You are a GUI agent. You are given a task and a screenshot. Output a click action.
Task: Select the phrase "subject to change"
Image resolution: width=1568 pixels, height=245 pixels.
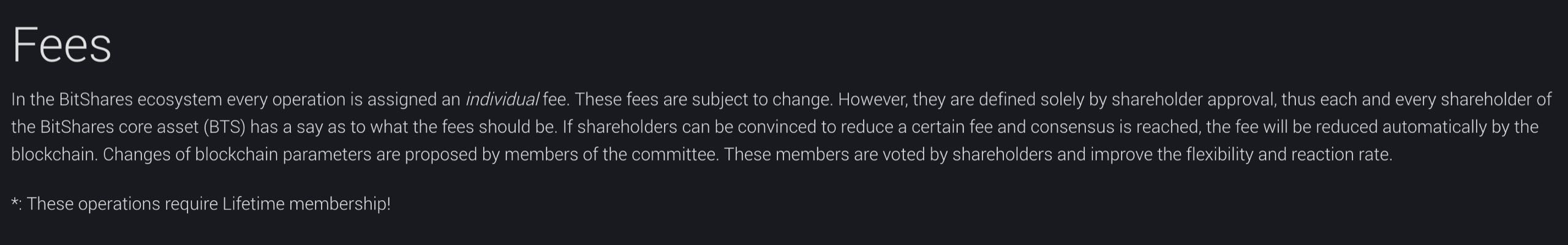pos(758,99)
